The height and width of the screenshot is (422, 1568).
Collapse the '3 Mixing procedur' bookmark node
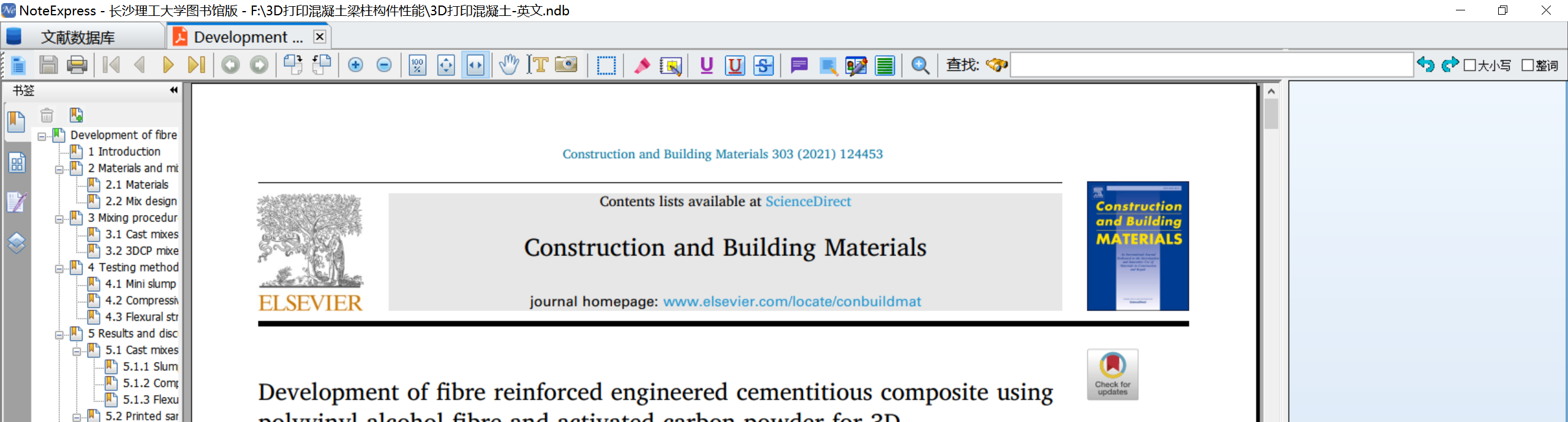(x=59, y=219)
